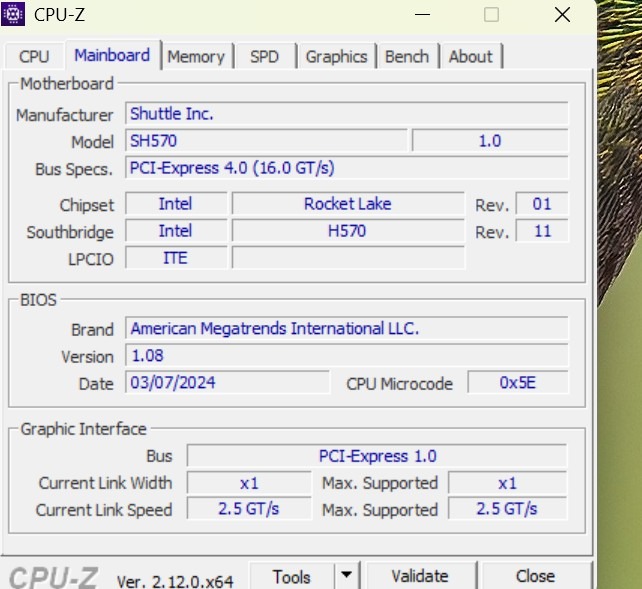
Task: Click the Southbridge label
Action: click(x=70, y=232)
